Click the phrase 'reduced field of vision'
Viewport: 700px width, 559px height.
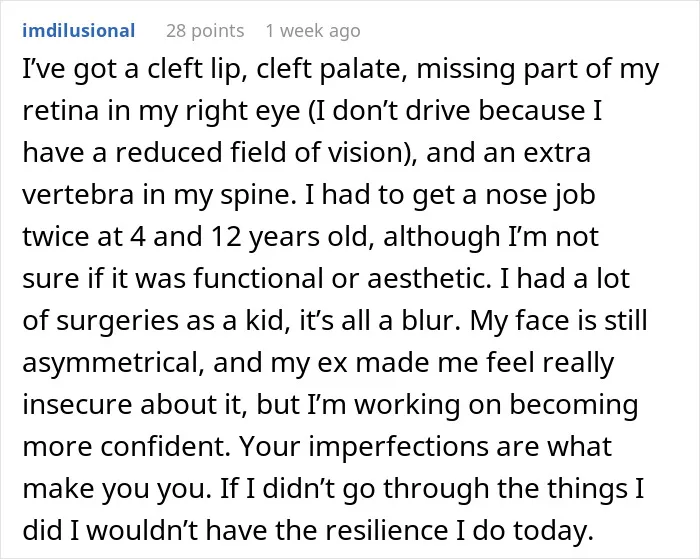259,153
